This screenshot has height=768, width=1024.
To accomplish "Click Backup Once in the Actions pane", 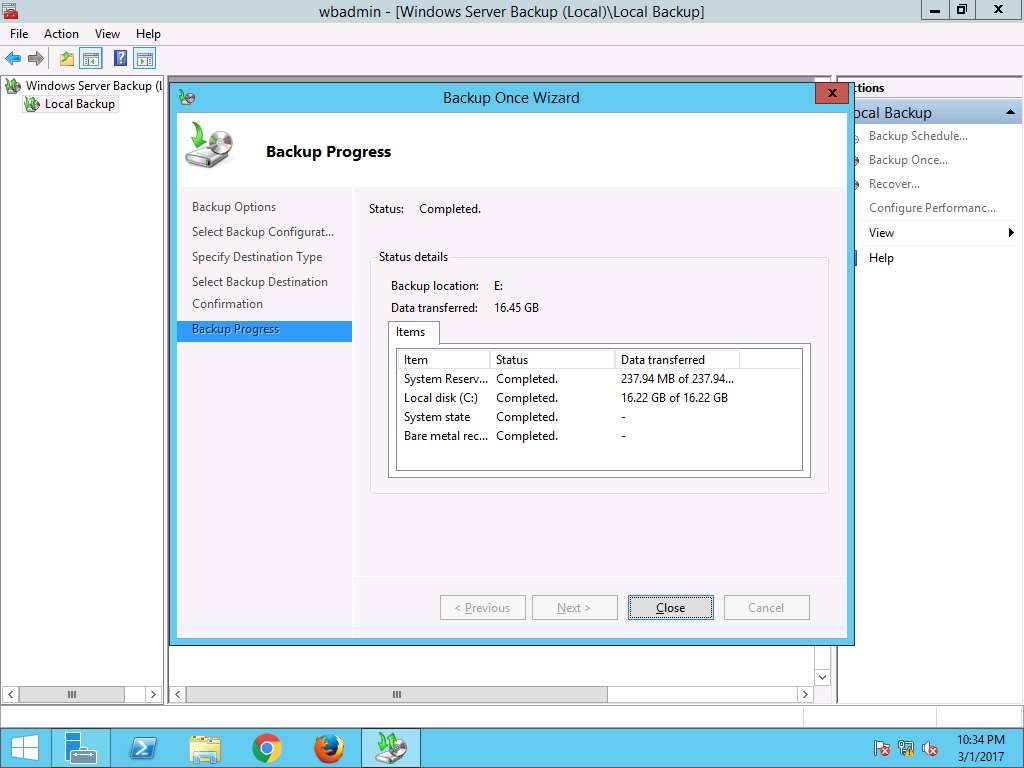I will (908, 160).
